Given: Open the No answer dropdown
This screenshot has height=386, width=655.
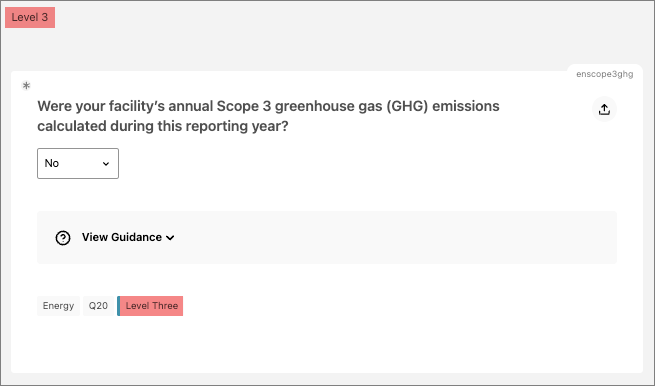Looking at the screenshot, I should point(78,163).
